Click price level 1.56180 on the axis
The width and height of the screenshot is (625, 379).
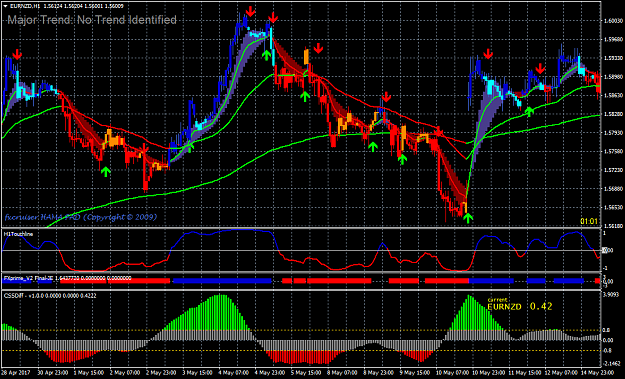tap(612, 226)
